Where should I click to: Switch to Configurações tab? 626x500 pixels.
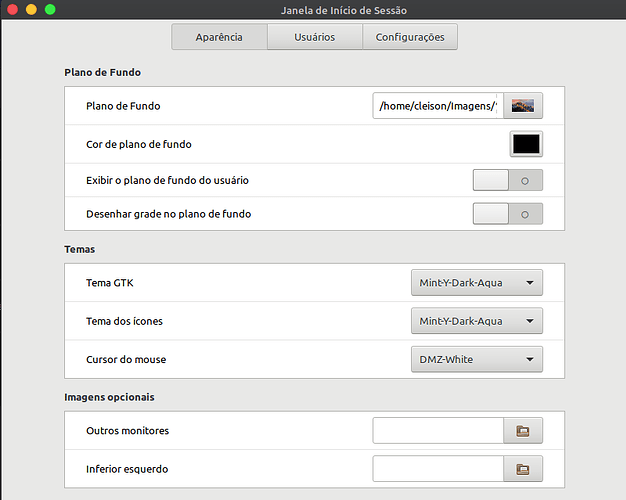point(410,37)
